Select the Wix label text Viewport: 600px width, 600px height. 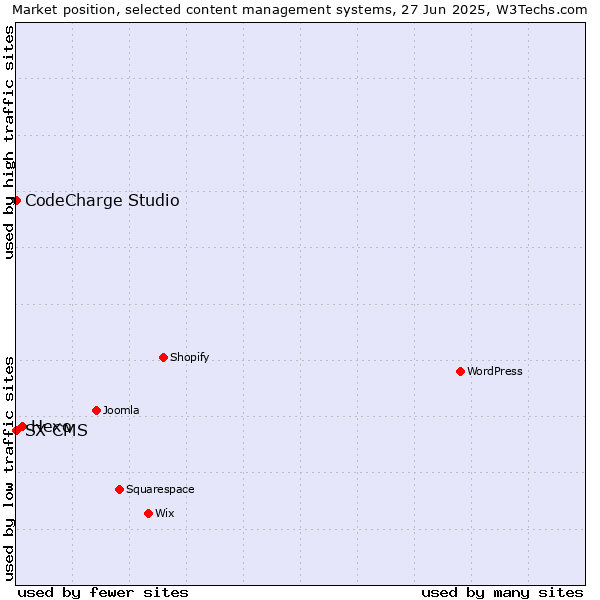(x=165, y=513)
